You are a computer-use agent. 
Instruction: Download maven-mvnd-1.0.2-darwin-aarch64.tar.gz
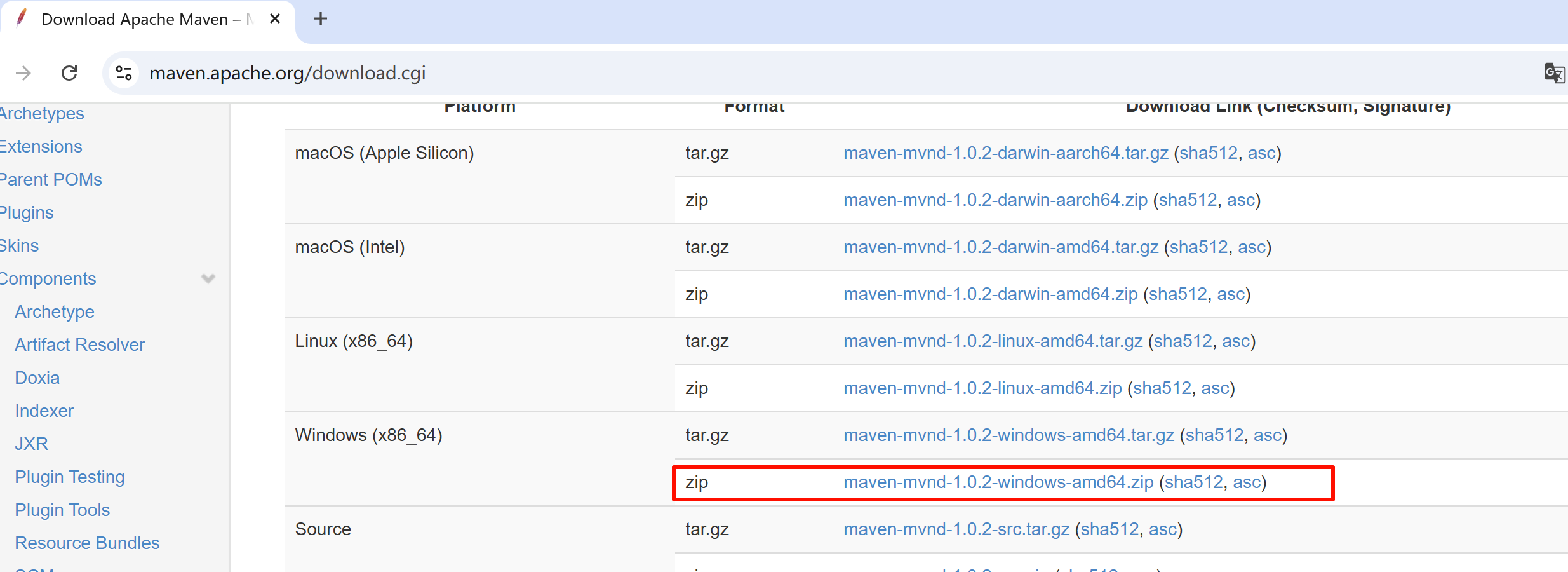pos(1006,153)
